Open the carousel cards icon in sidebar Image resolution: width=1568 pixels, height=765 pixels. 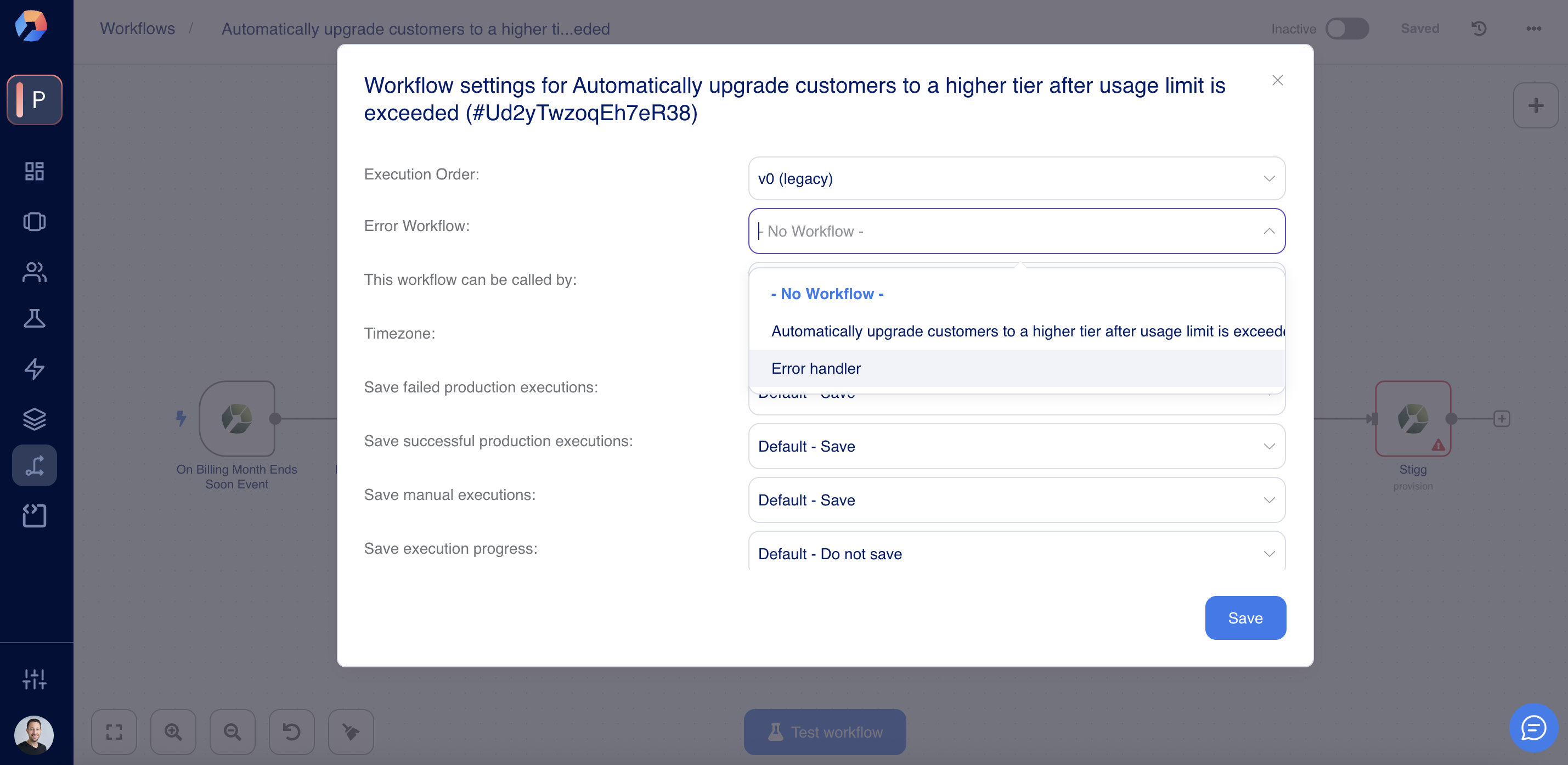click(35, 222)
